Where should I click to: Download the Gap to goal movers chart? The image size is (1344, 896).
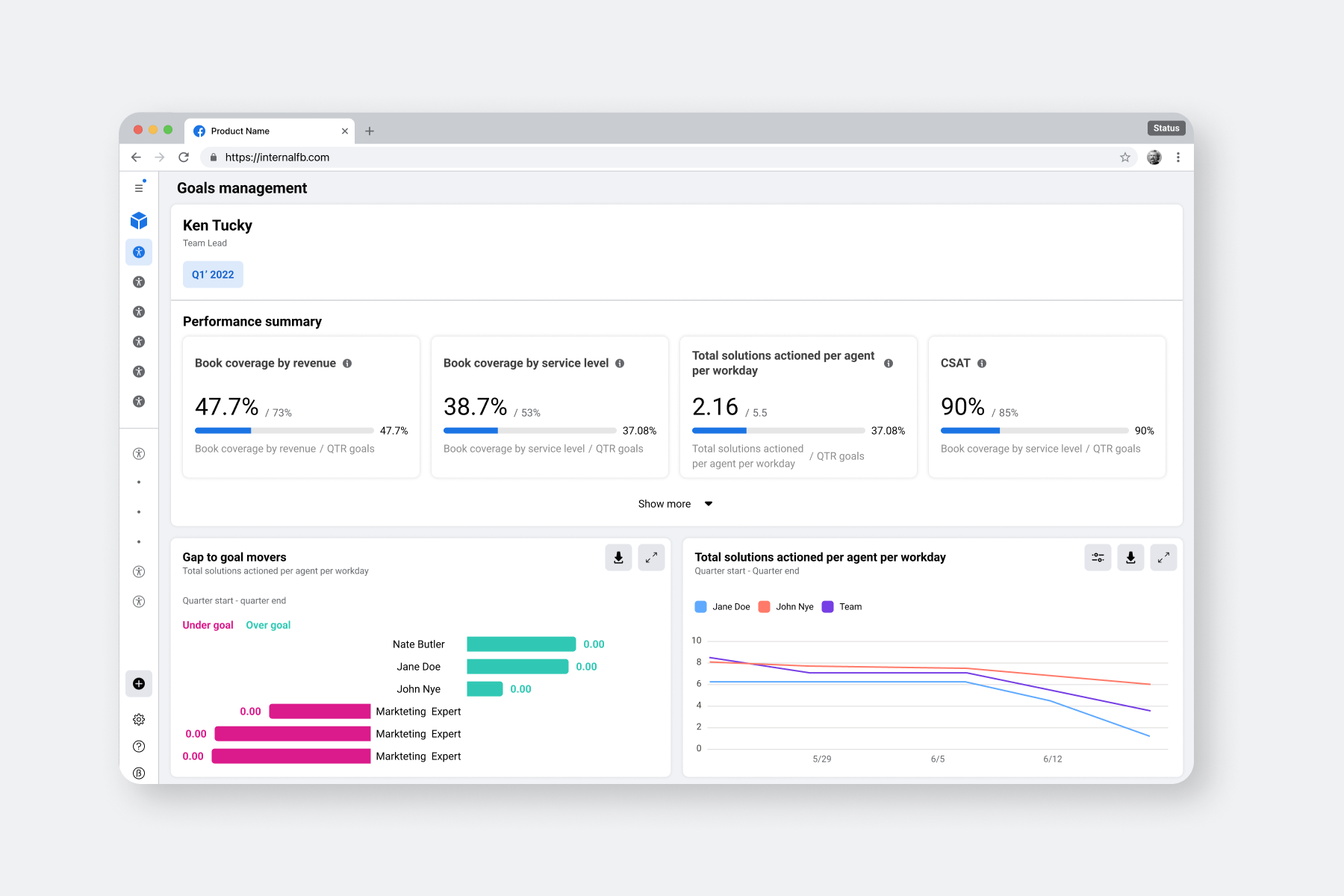click(x=619, y=558)
